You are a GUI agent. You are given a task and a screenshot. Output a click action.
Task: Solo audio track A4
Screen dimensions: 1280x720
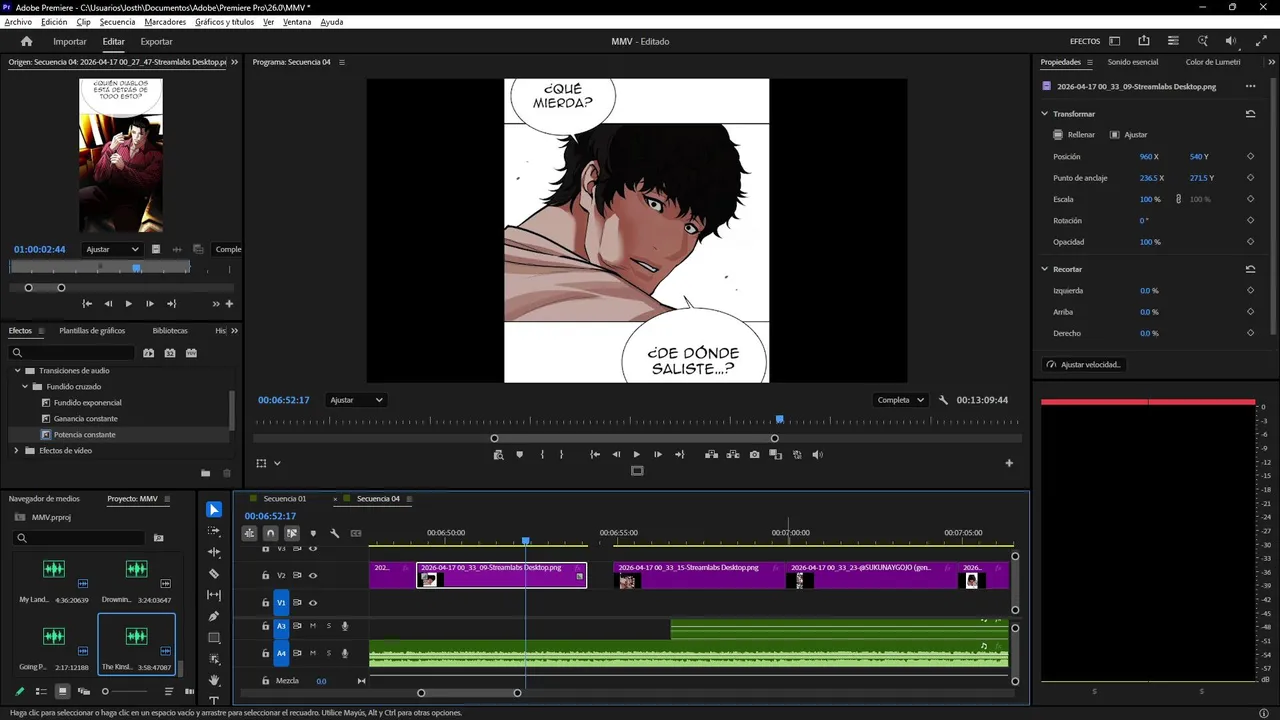pyautogui.click(x=328, y=653)
